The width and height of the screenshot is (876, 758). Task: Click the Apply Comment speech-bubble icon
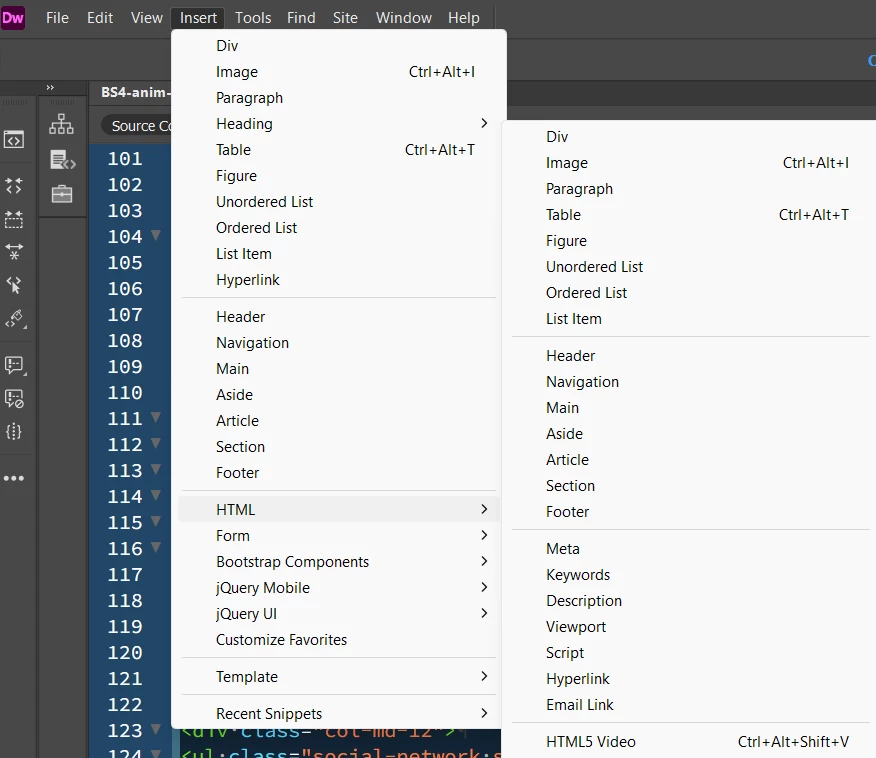click(15, 366)
